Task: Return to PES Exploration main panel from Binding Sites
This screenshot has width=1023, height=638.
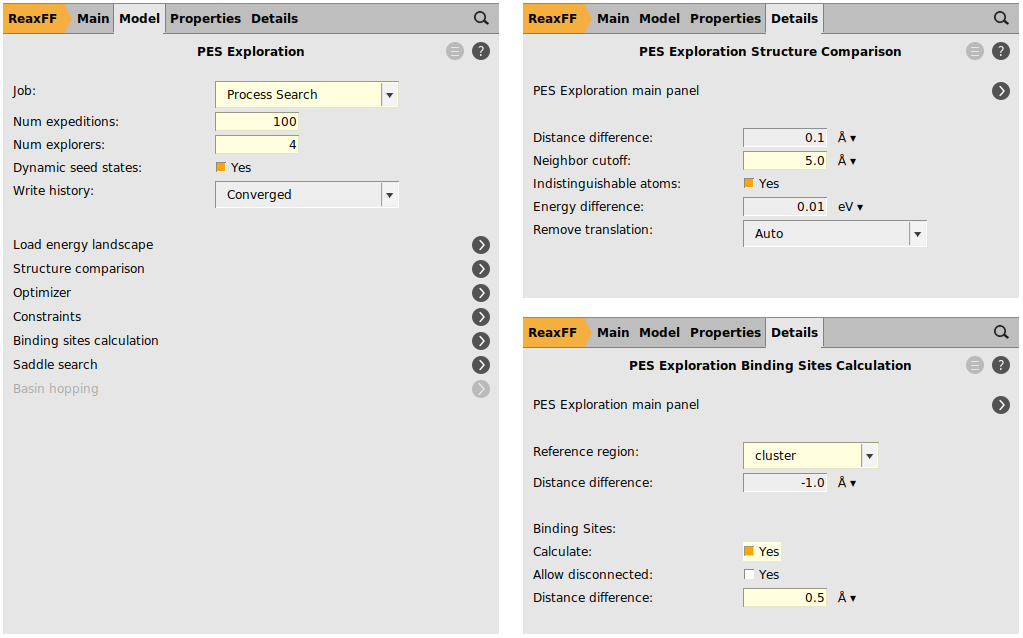Action: point(1001,405)
